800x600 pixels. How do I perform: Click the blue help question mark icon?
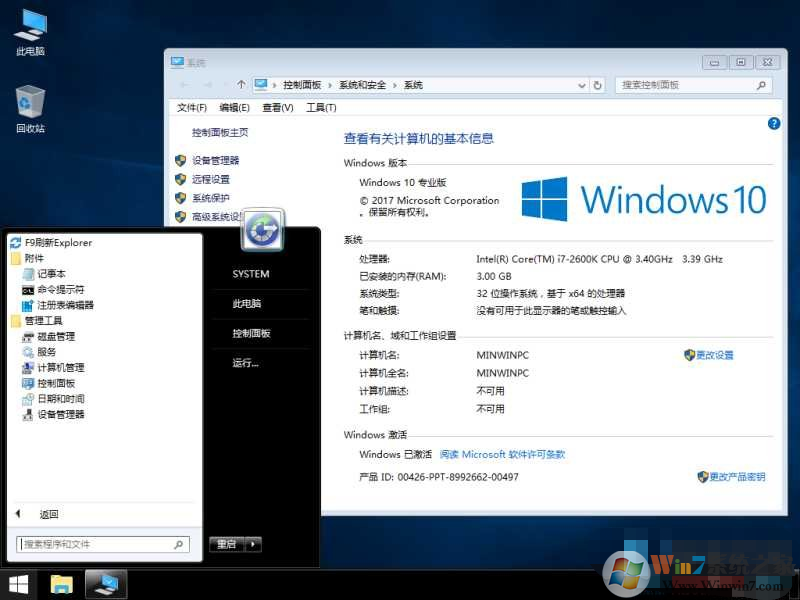click(x=773, y=123)
